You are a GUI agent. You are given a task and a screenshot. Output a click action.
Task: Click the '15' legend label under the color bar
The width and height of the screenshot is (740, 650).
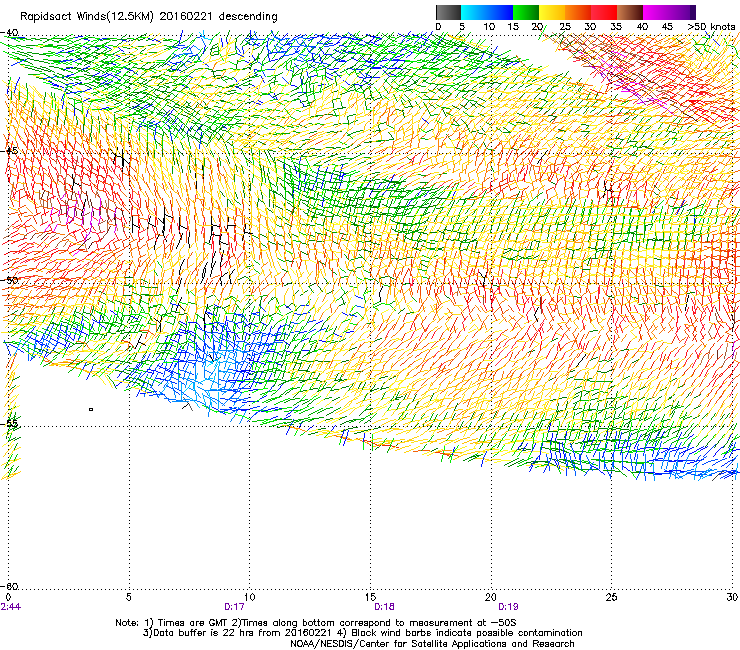click(x=513, y=27)
